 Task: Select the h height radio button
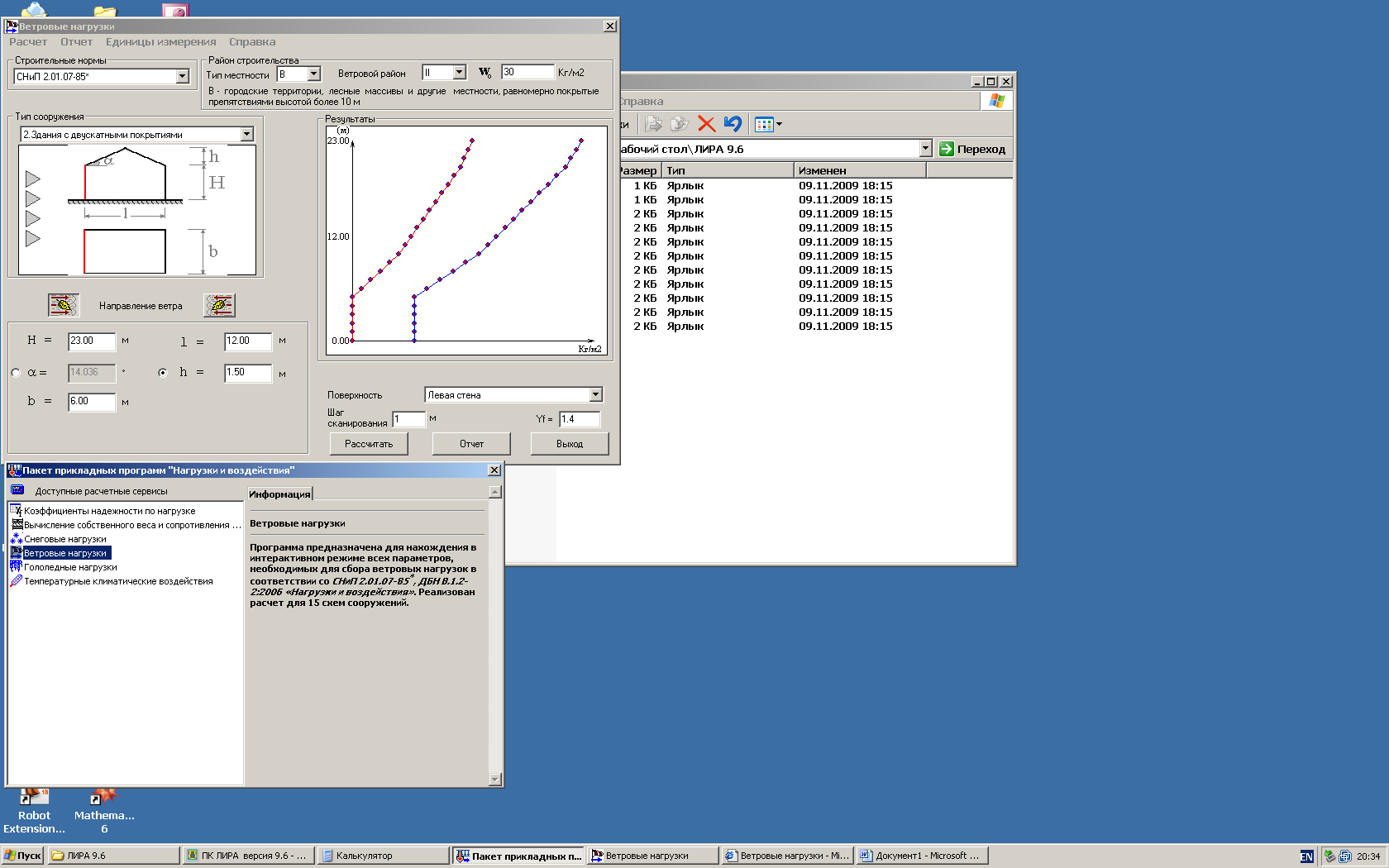point(162,373)
